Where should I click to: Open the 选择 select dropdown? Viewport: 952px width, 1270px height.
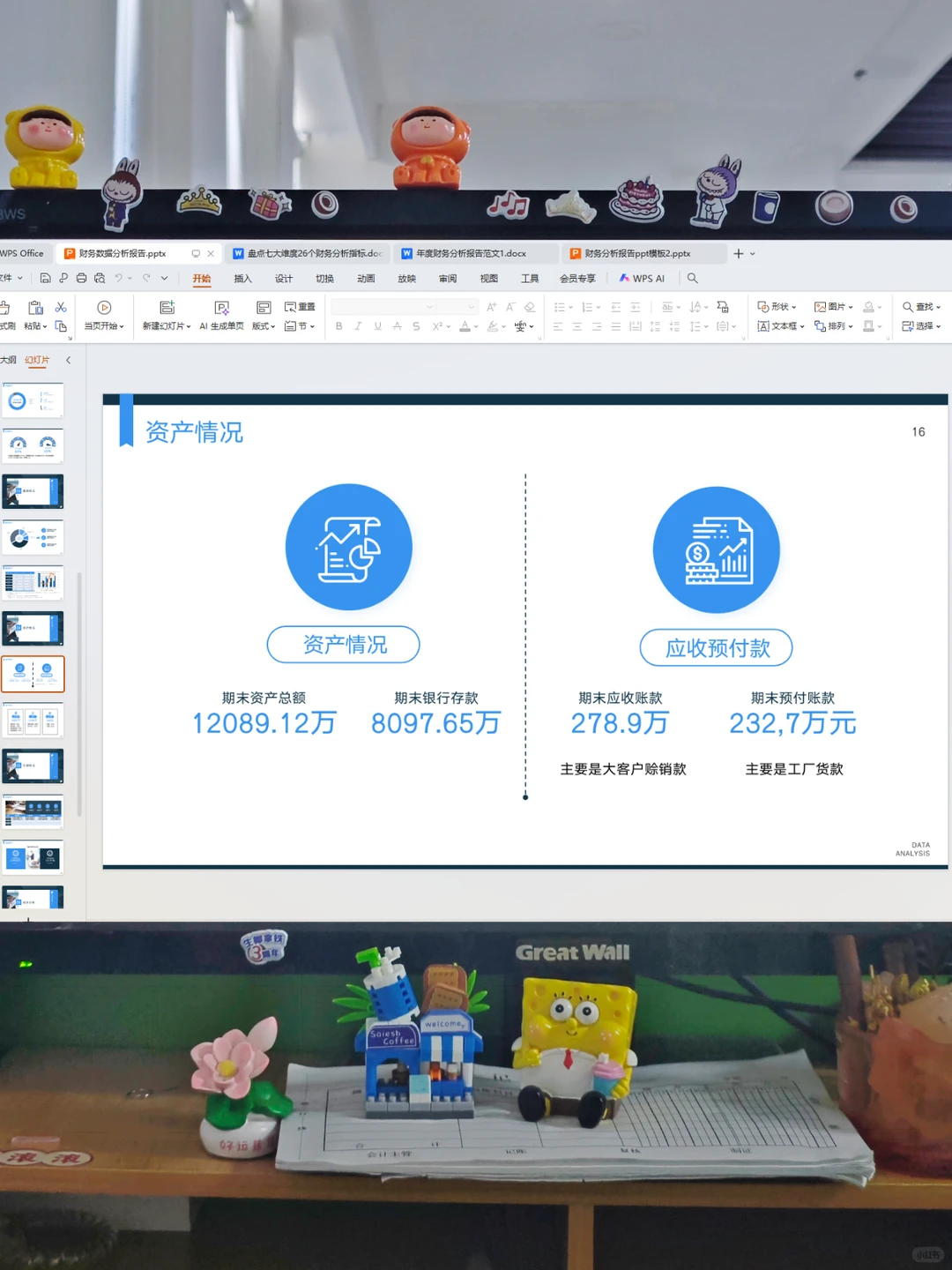coord(922,326)
